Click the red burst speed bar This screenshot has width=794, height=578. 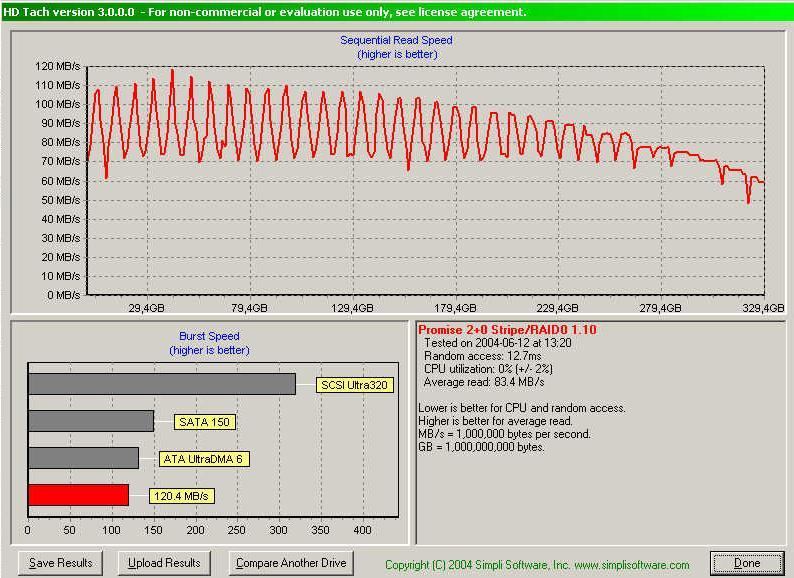click(79, 495)
